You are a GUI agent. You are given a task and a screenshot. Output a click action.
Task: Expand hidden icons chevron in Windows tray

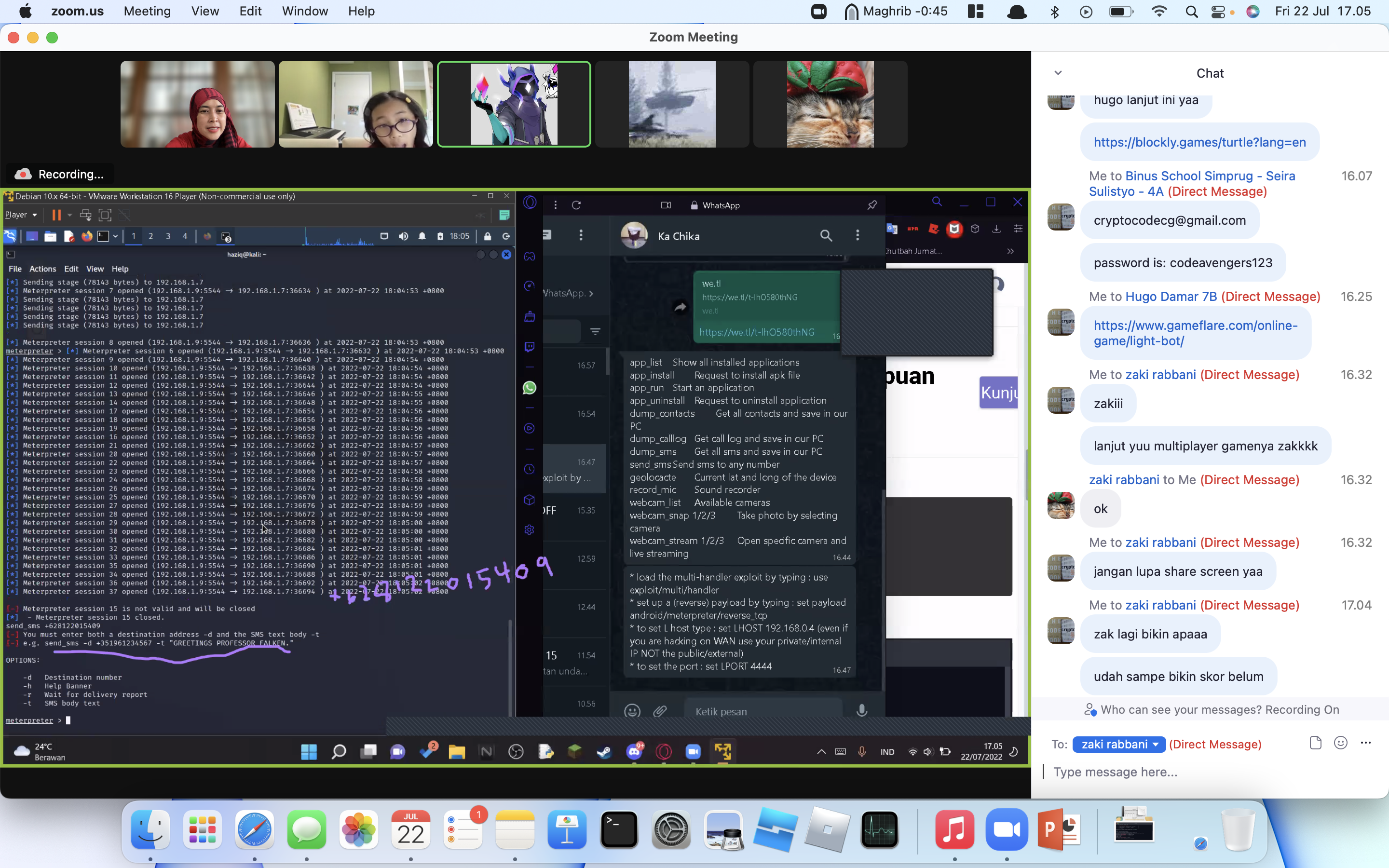pyautogui.click(x=821, y=751)
